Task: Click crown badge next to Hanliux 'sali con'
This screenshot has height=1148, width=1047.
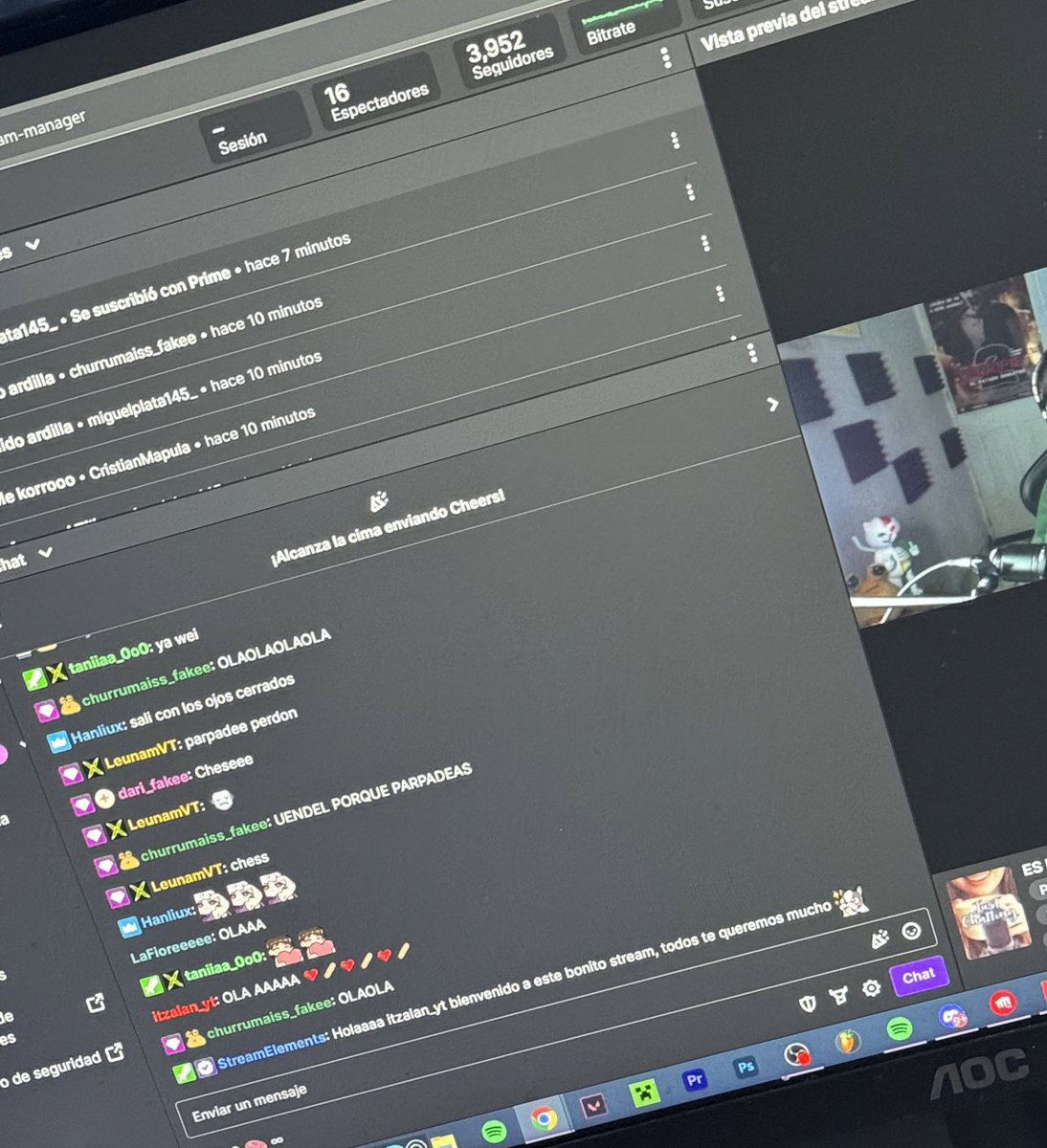Action: pyautogui.click(x=58, y=740)
